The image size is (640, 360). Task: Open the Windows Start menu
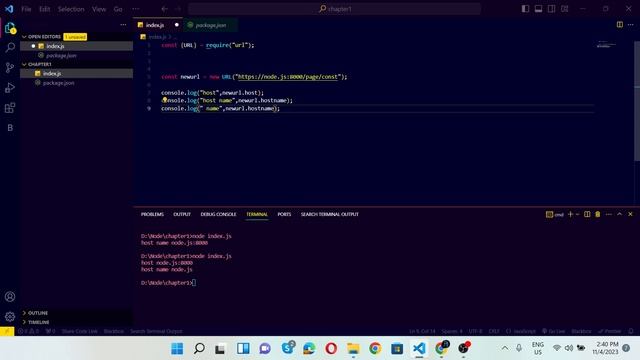pyautogui.click(x=177, y=349)
